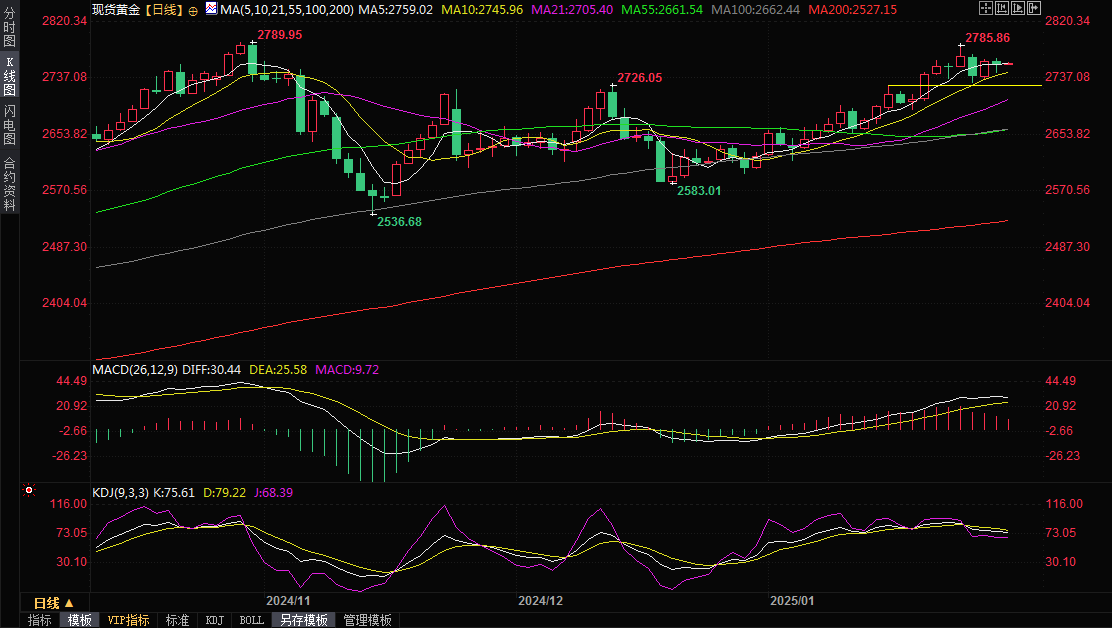Click the MA(5,10,21,55,100,200) parameter label

click(x=287, y=10)
